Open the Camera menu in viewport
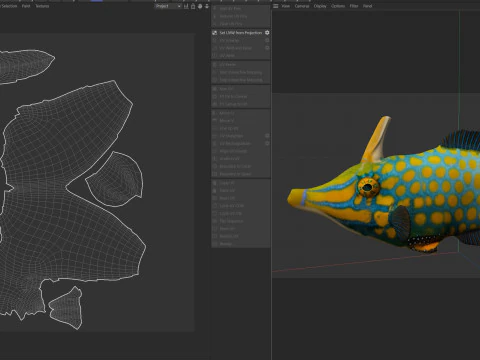This screenshot has height=360, width=480. (x=302, y=6)
